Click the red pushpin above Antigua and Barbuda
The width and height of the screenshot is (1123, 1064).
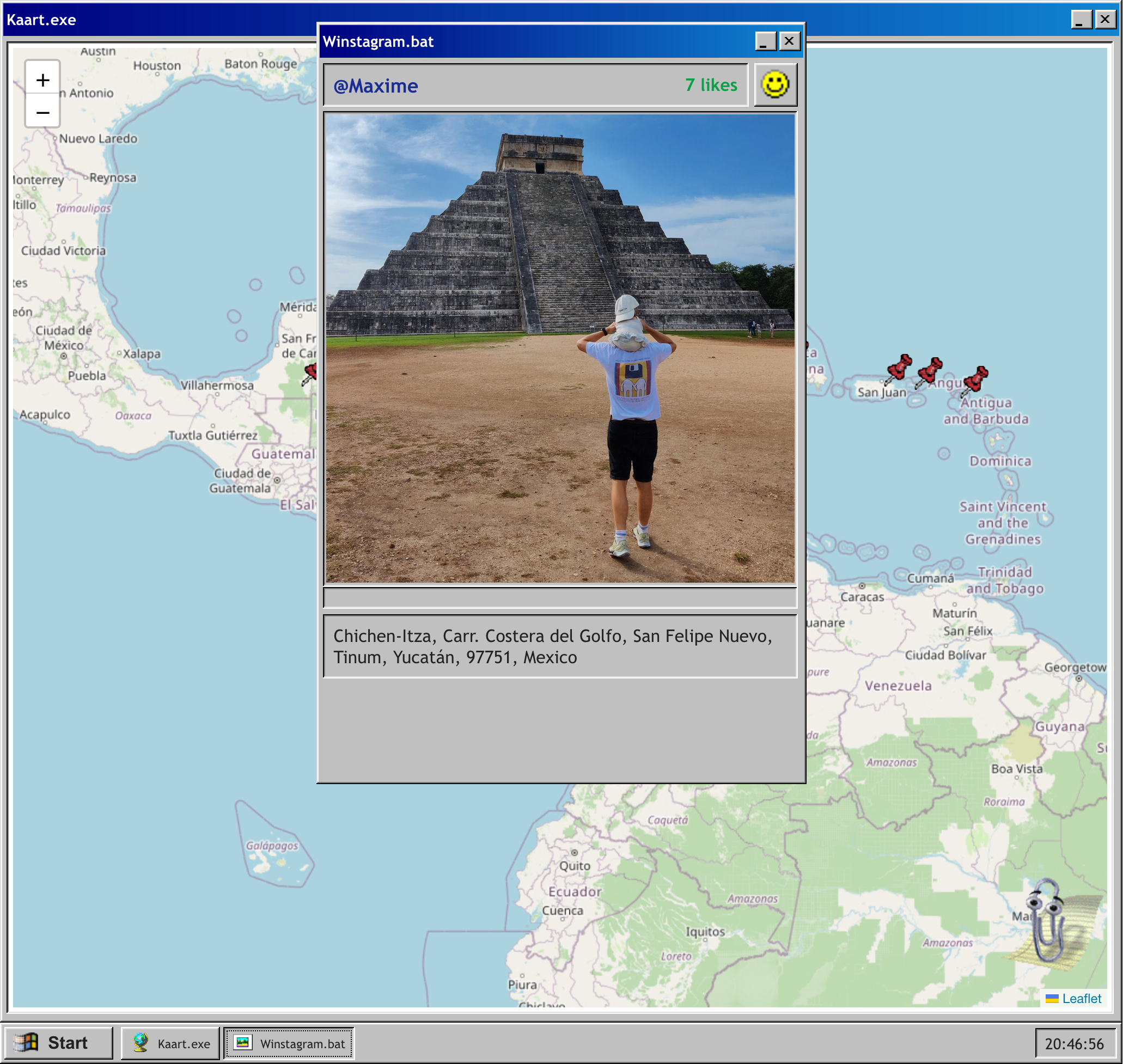(975, 380)
